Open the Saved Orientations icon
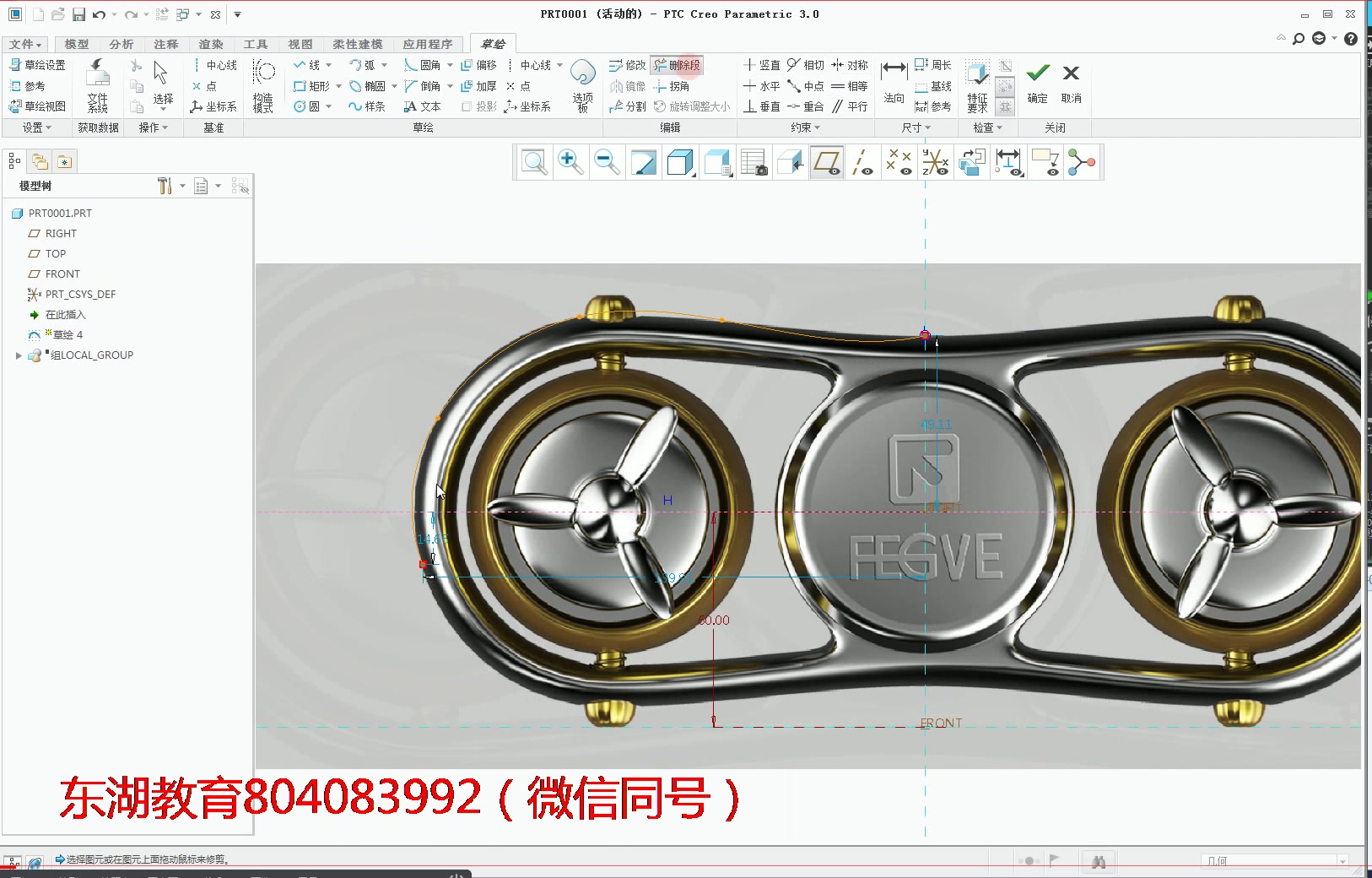This screenshot has height=878, width=1372. [x=717, y=161]
